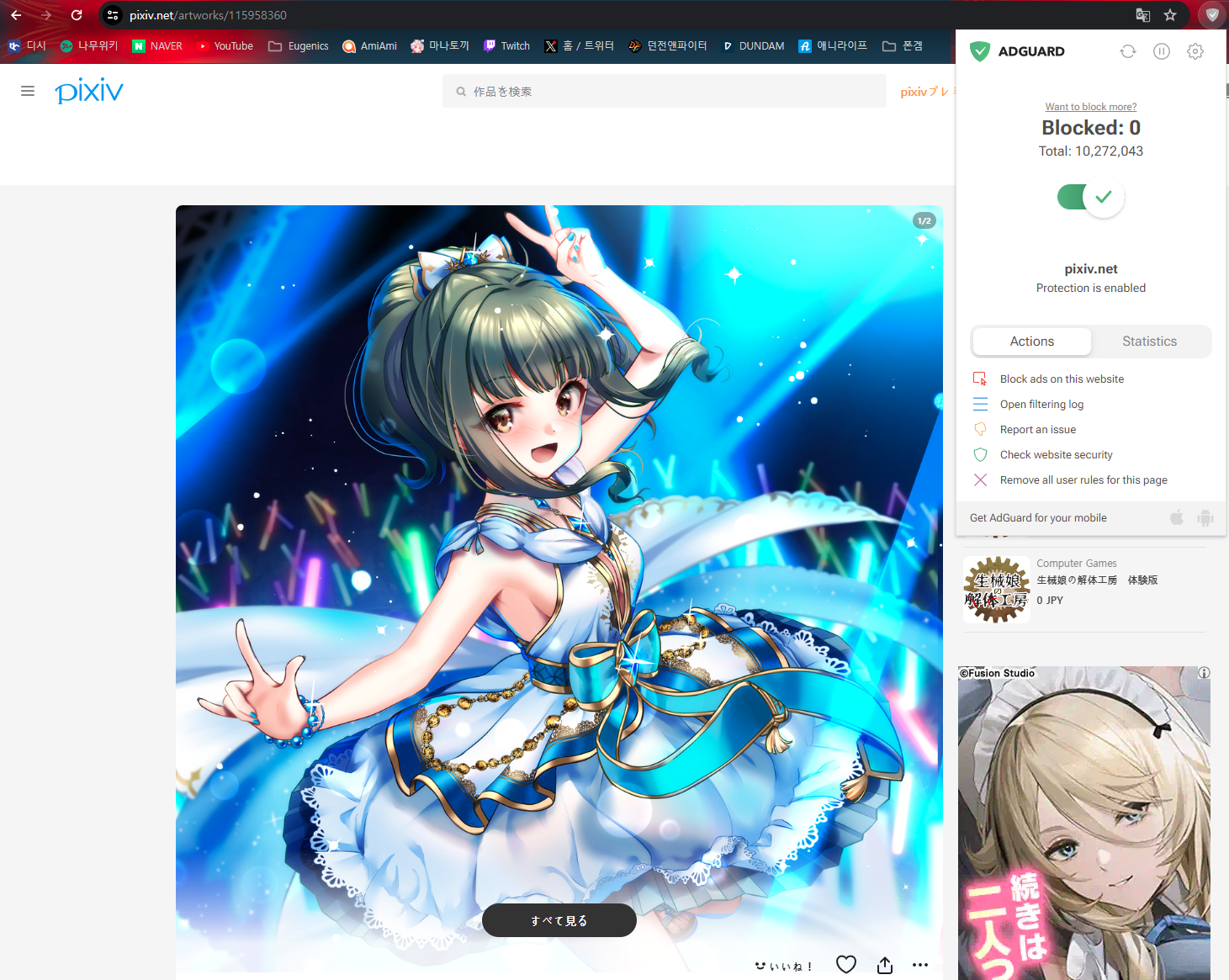Screen dimensions: 1229x980
Task: Open the artwork's more options menu
Action: pyautogui.click(x=920, y=965)
